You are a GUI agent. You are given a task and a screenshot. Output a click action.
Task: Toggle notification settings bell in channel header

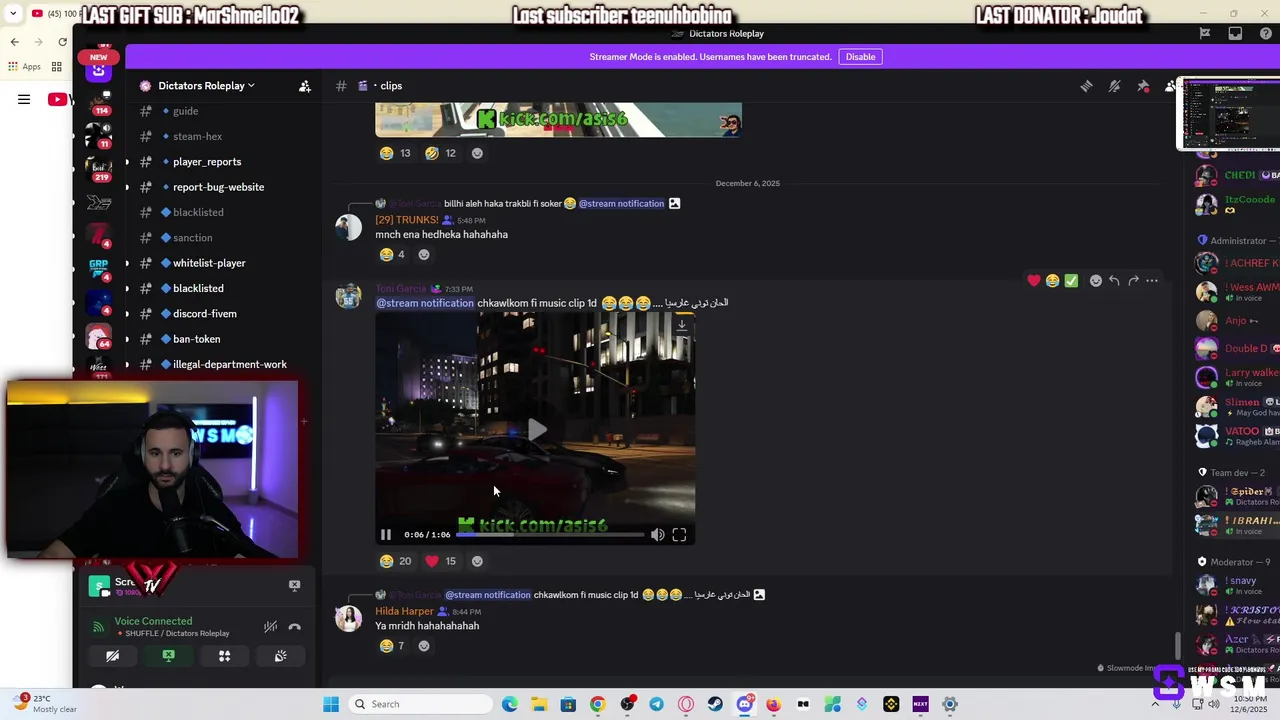point(1114,86)
